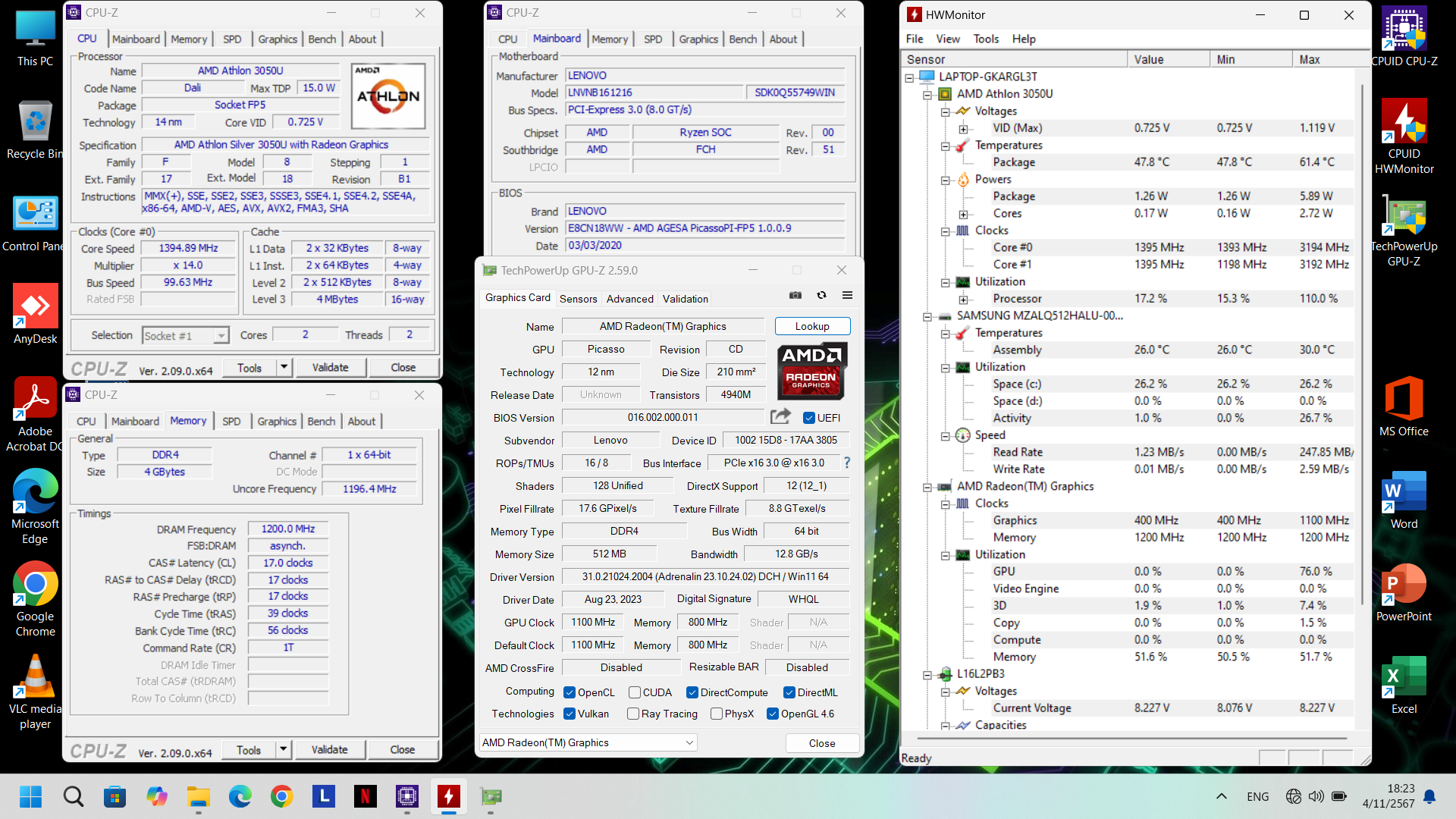Collapse the L16L2PB3 battery node
The height and width of the screenshot is (819, 1456).
[927, 674]
